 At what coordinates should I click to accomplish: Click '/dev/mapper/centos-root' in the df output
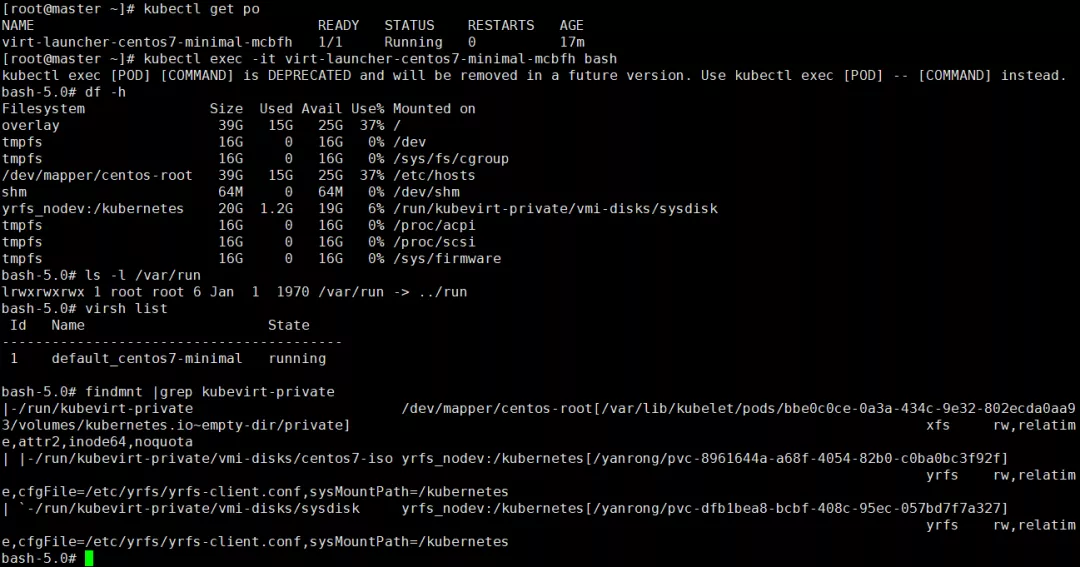pos(97,175)
